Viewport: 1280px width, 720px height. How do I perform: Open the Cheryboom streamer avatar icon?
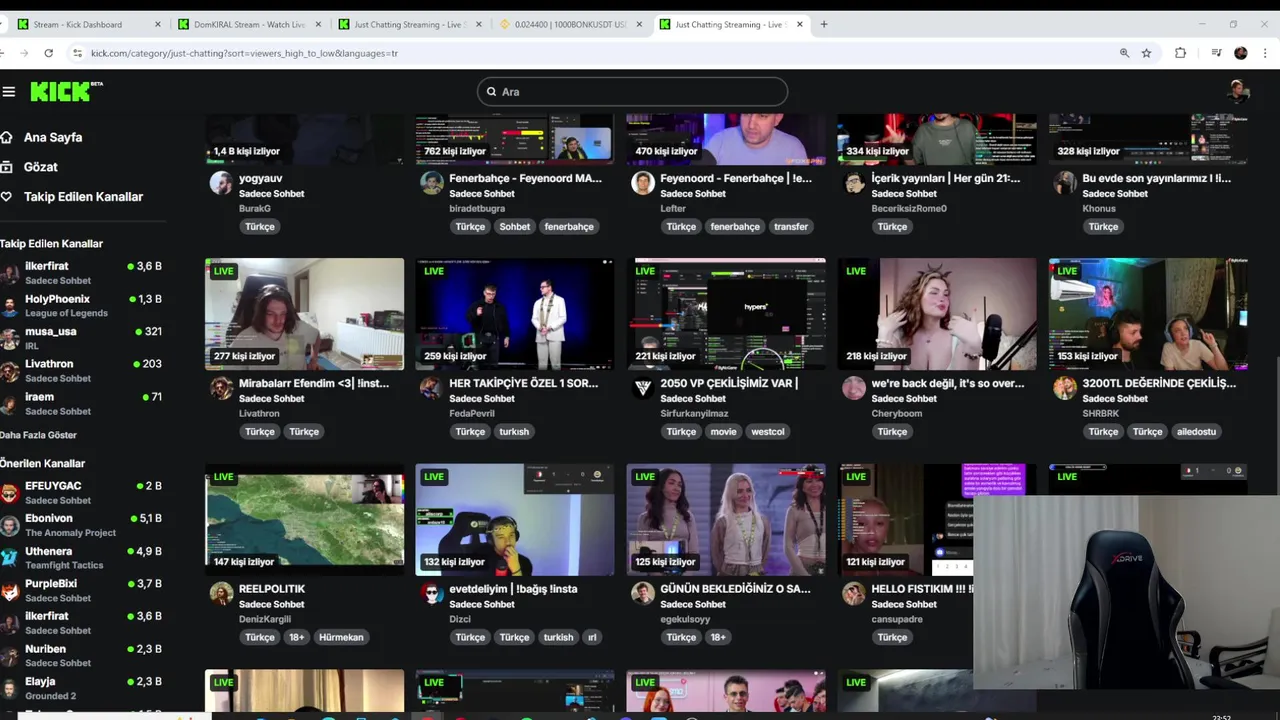pyautogui.click(x=854, y=388)
